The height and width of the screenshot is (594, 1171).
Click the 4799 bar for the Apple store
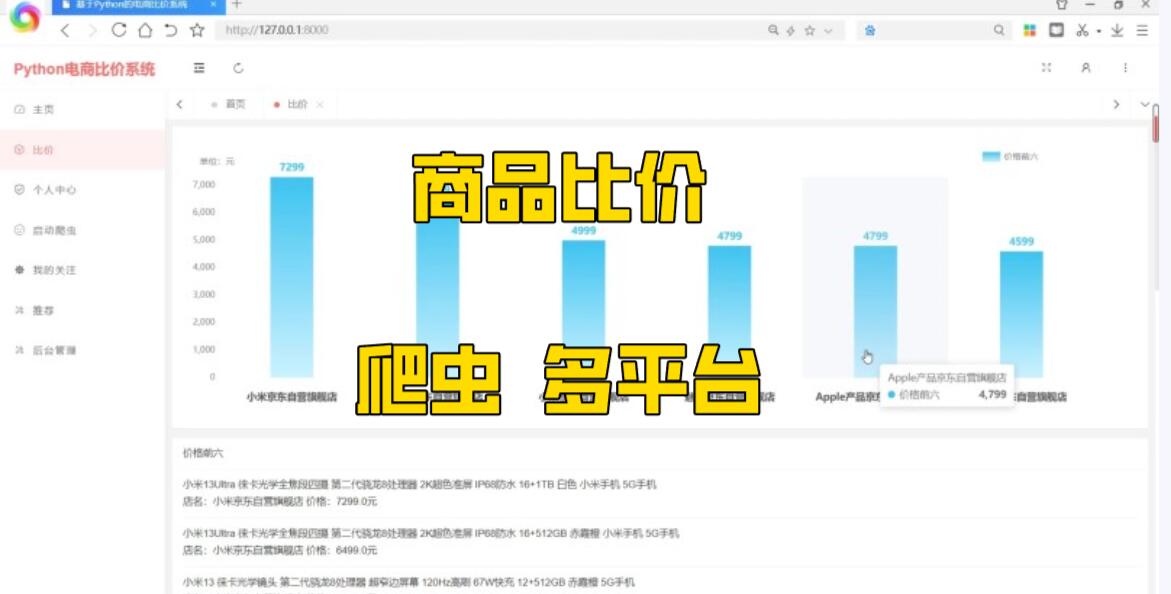(875, 312)
